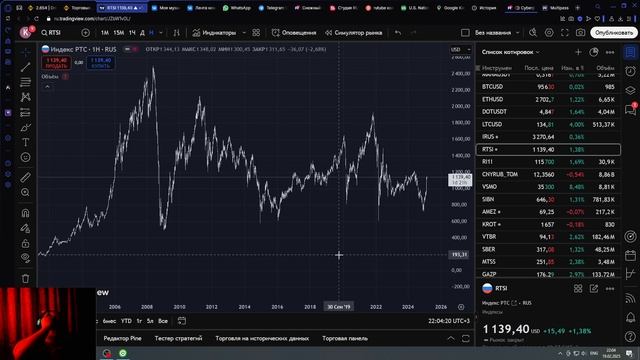The height and width of the screenshot is (360, 640).
Task: Sort watchlist by Объём column header
Action: [605, 68]
